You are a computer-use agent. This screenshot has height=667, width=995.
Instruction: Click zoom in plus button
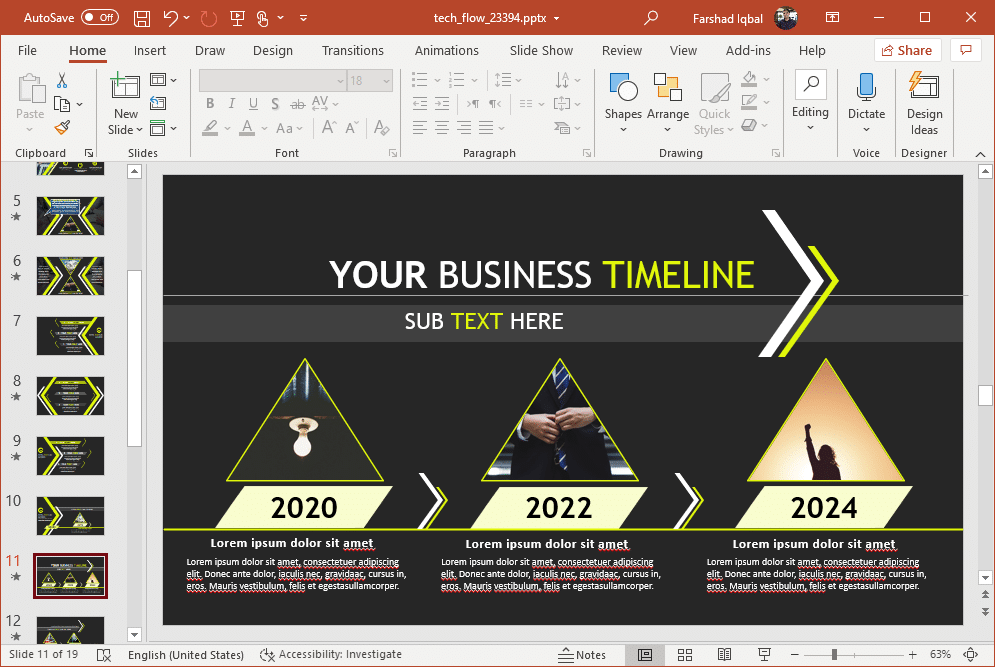point(912,654)
